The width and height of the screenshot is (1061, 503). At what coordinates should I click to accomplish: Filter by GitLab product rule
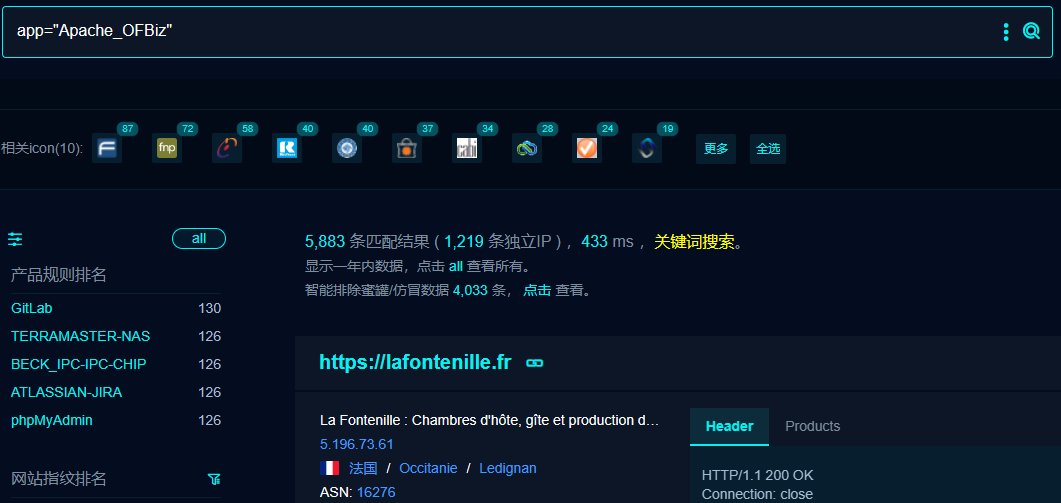(x=32, y=308)
